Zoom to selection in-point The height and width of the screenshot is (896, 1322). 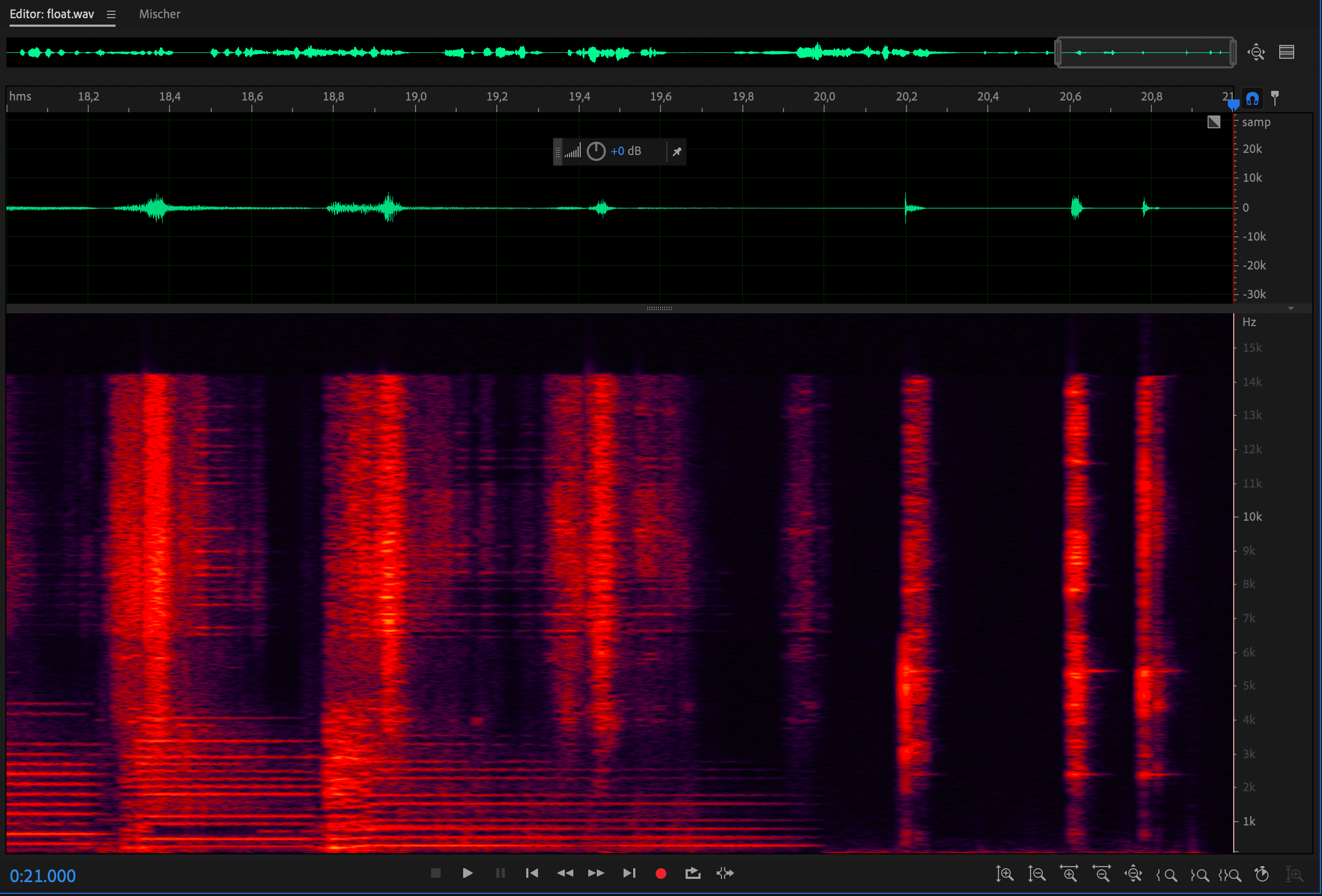click(x=1167, y=875)
